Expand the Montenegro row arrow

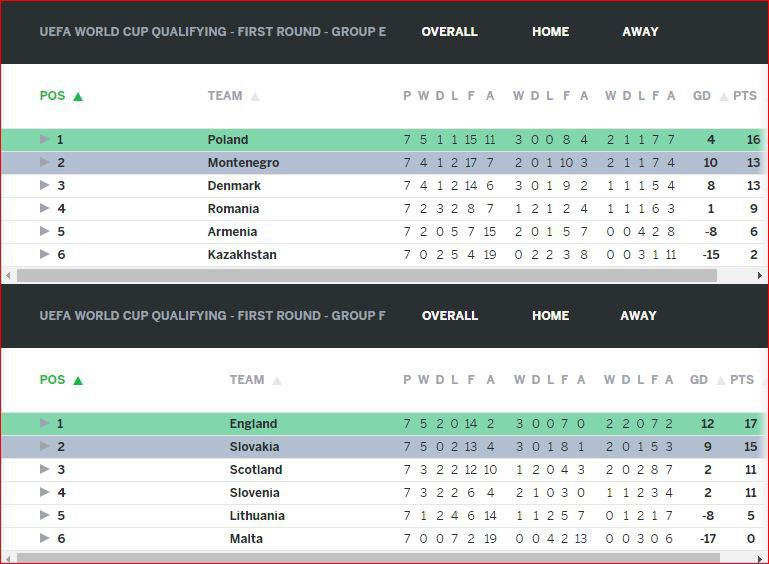click(x=44, y=162)
